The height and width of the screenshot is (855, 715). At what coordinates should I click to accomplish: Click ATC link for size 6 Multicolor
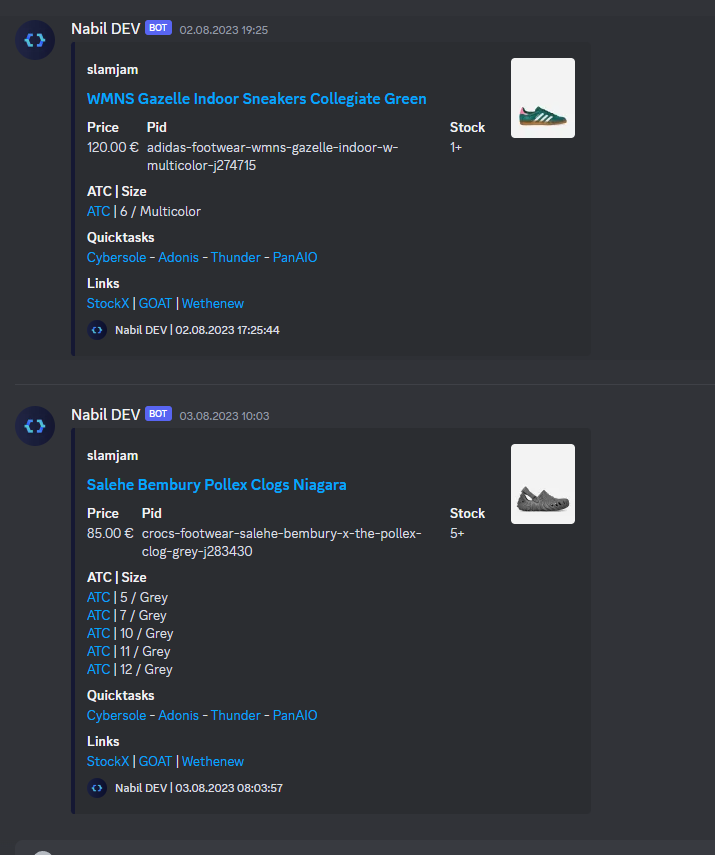[98, 212]
